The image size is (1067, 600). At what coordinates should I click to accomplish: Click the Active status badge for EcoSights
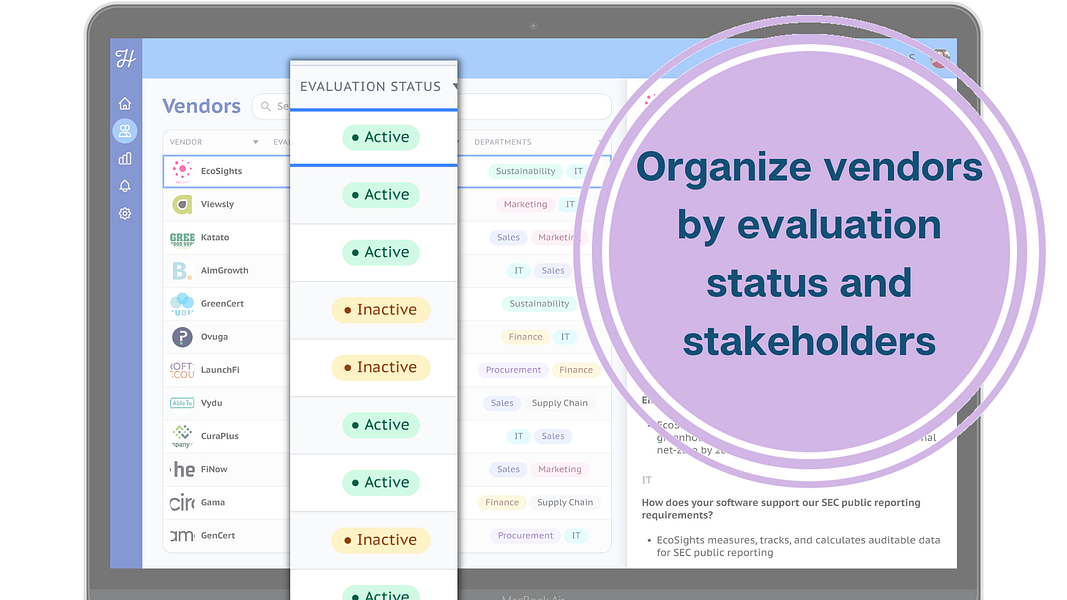[381, 137]
